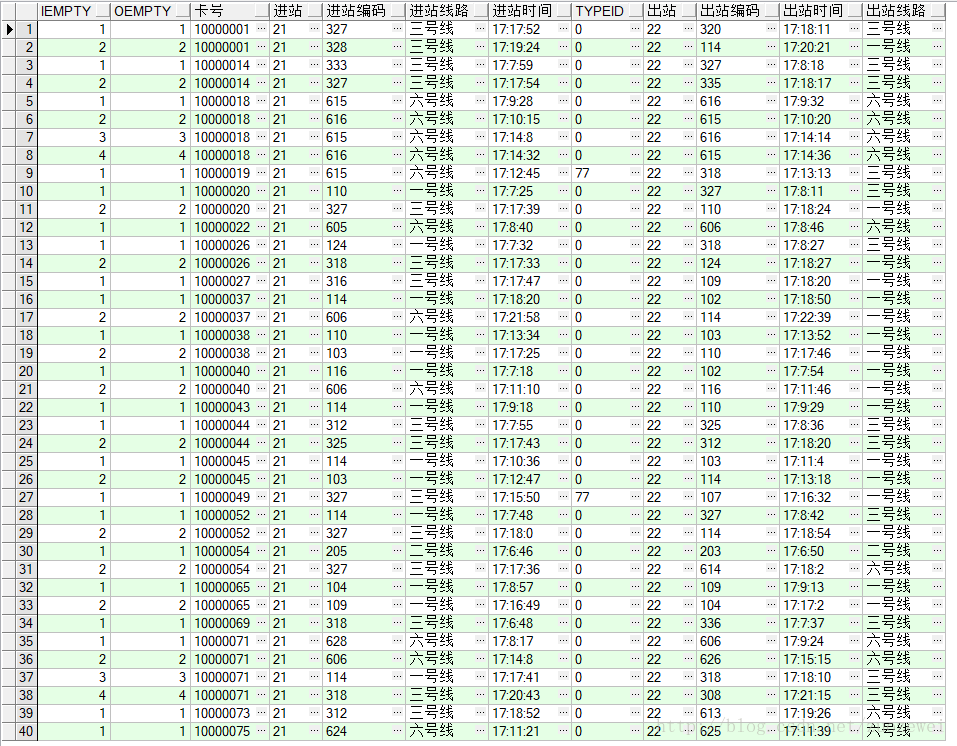957x746 pixels.
Task: Select row header number 27
Action: coord(27,498)
